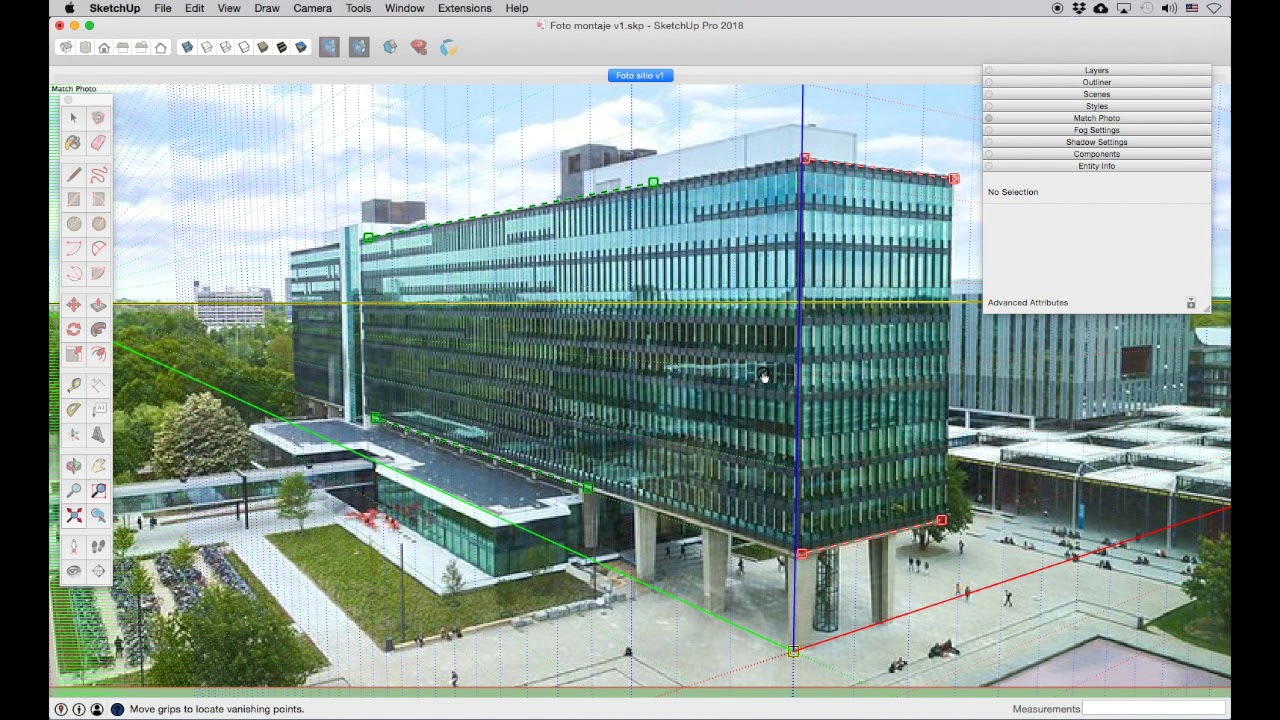Image resolution: width=1280 pixels, height=720 pixels.
Task: Click the Wi-Fi icon in menu bar
Action: click(x=1213, y=8)
